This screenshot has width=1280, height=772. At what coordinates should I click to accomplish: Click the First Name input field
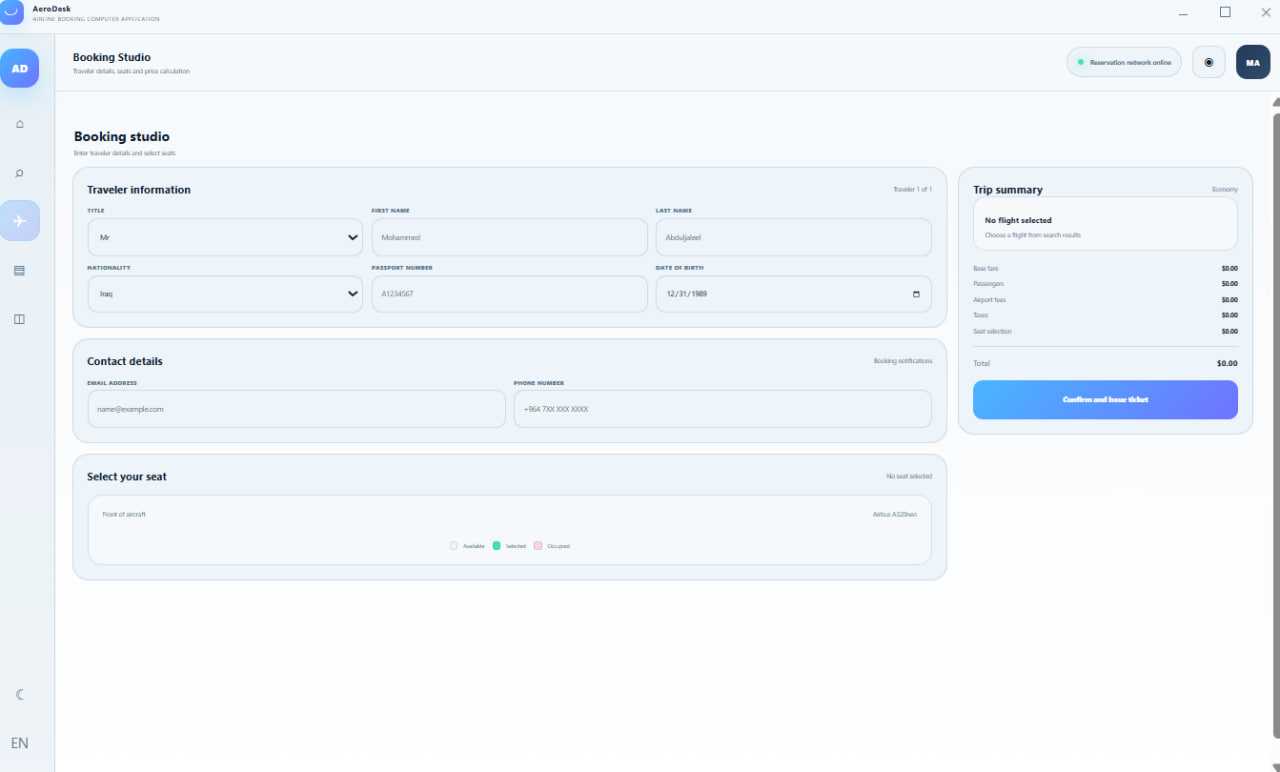[x=509, y=237]
